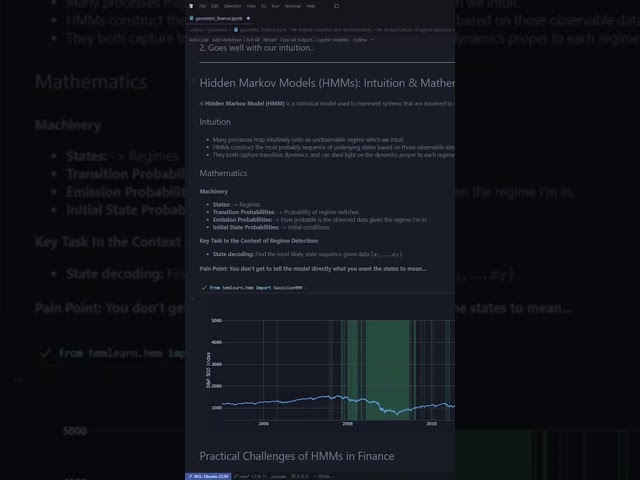
Task: Click the Practical Challenges of HMMs heading
Action: point(297,456)
